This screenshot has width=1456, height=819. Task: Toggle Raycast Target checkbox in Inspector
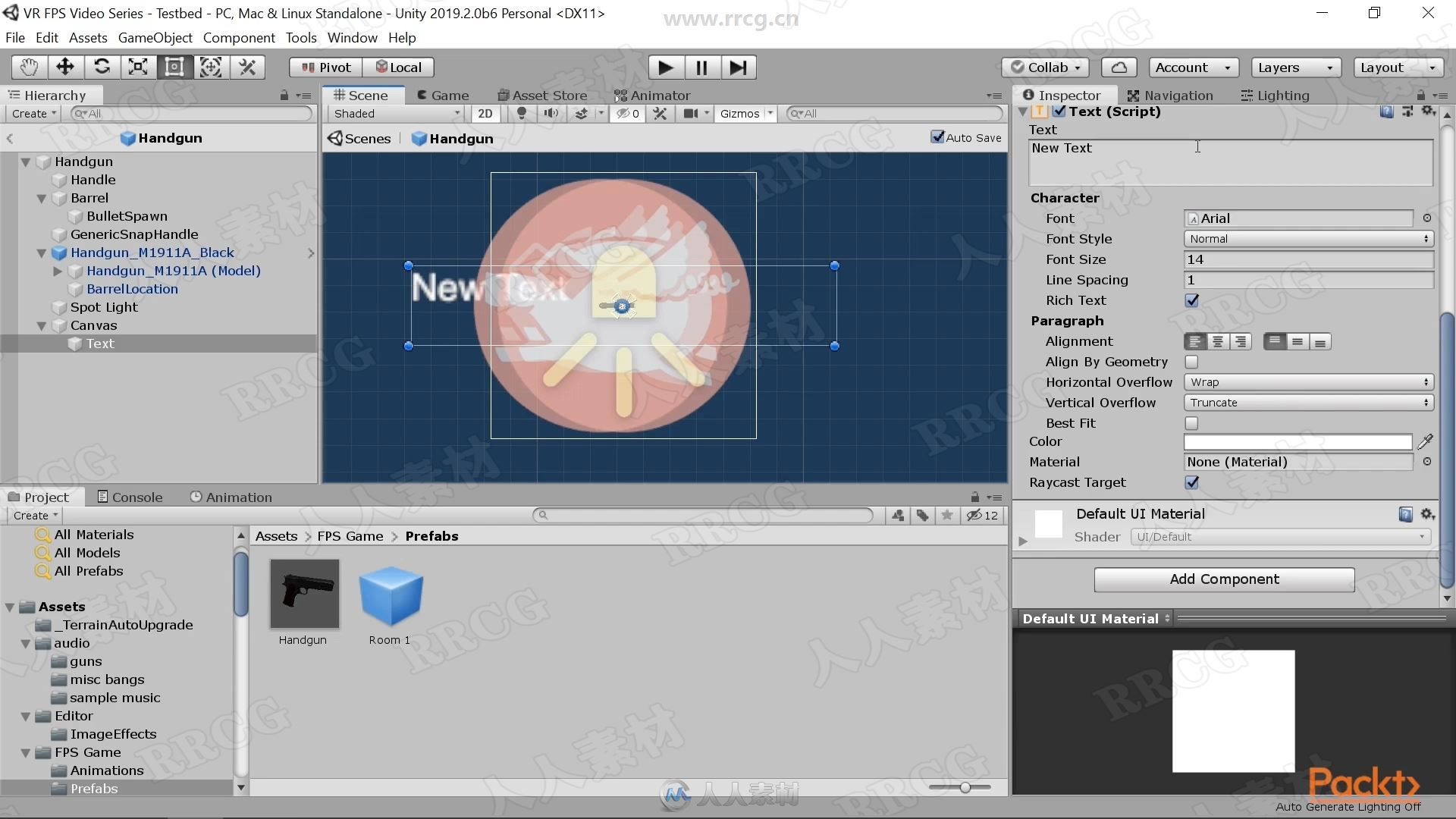pos(1192,482)
